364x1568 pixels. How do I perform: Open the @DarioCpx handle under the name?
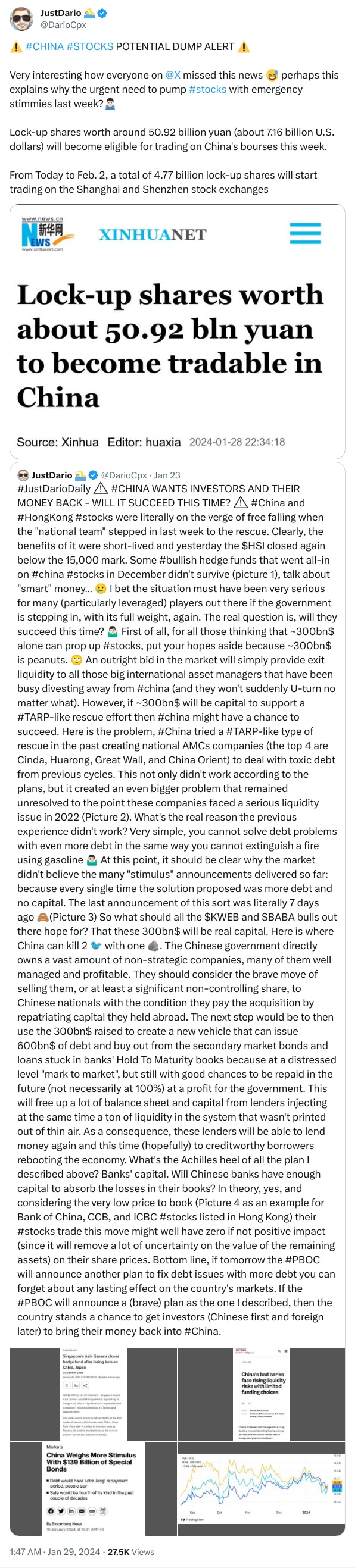[x=63, y=25]
